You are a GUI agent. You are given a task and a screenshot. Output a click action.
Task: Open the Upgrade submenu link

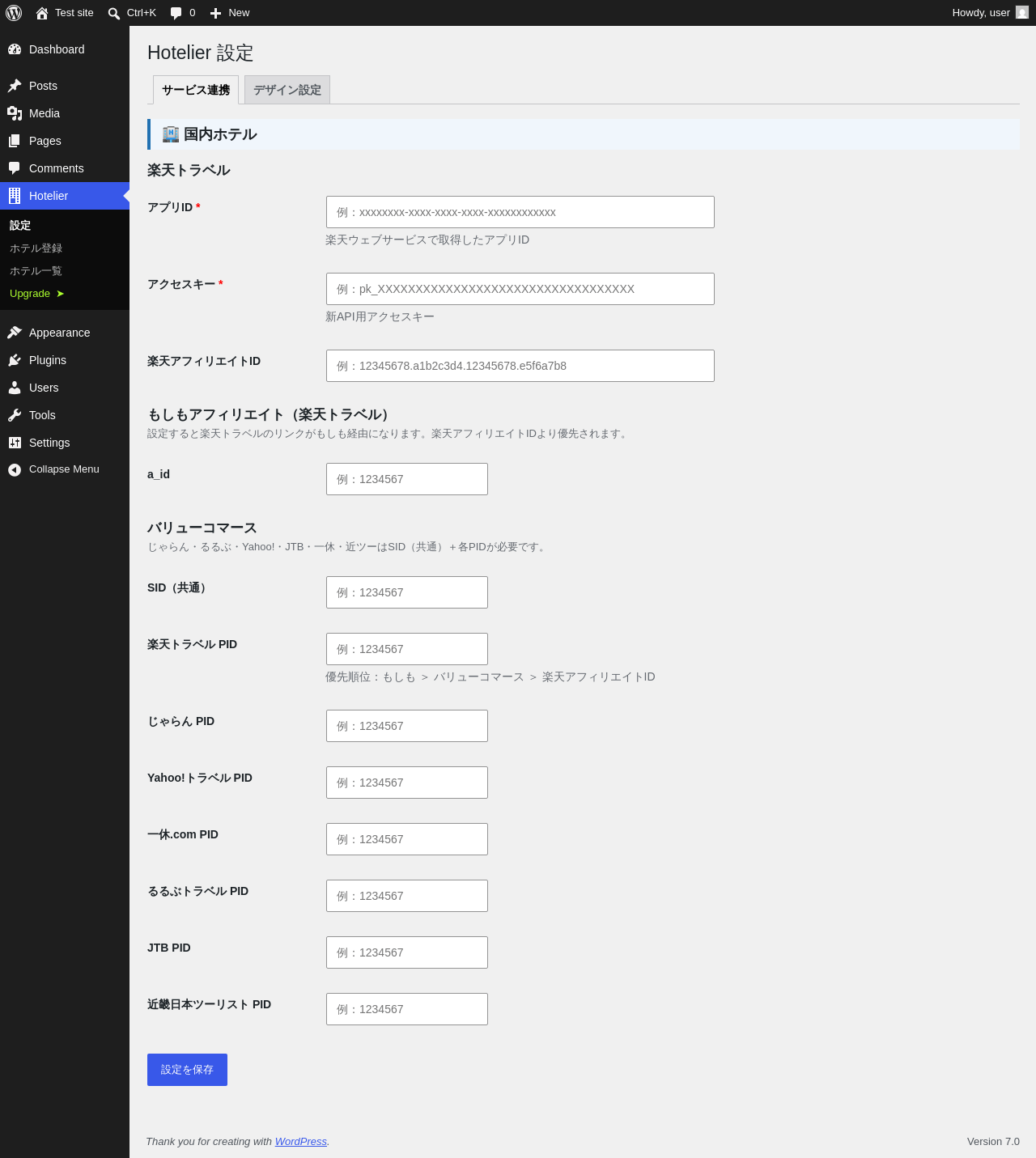(x=37, y=294)
